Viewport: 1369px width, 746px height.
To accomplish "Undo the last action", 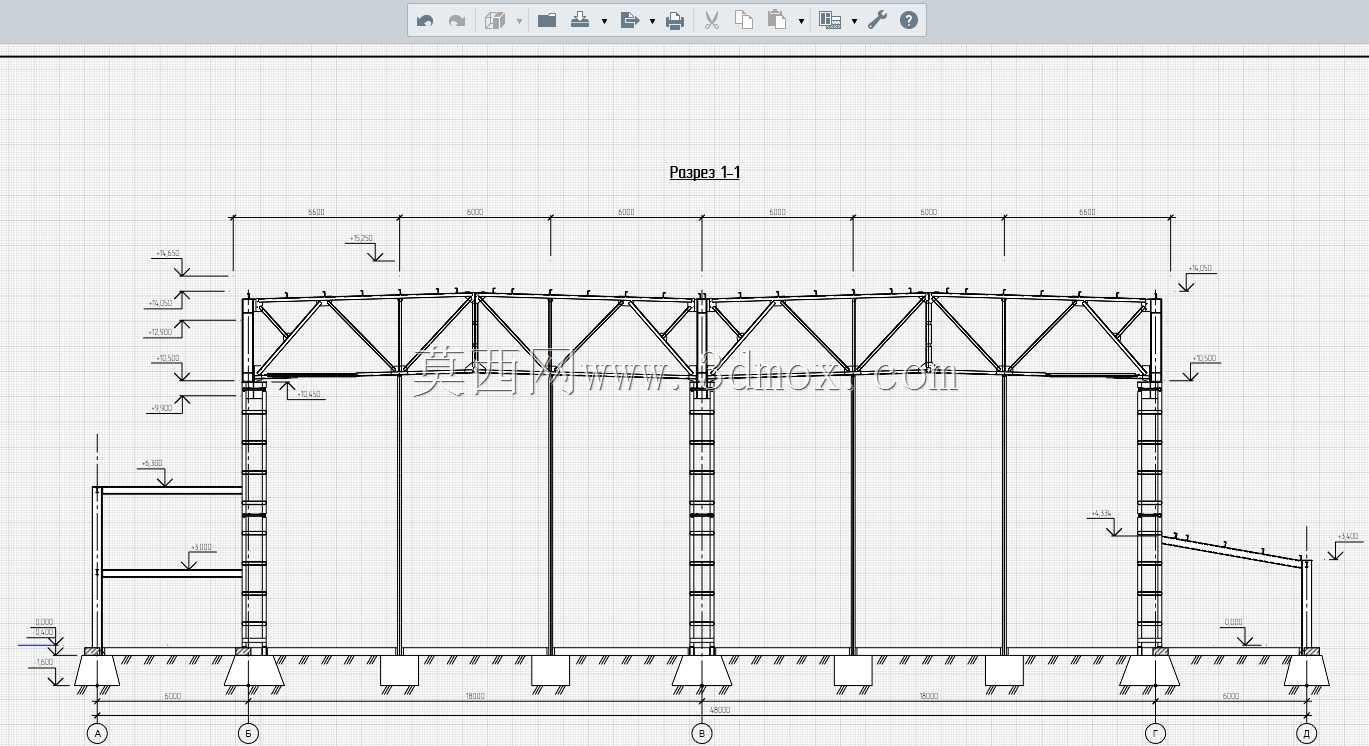I will (x=425, y=20).
